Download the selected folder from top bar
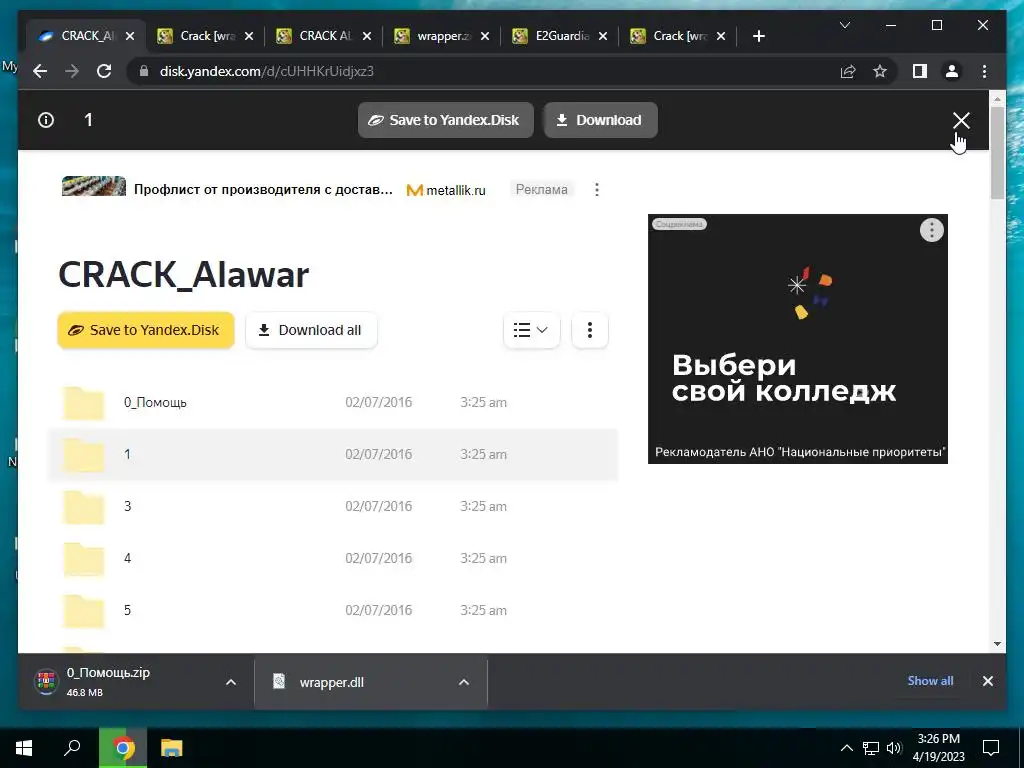The width and height of the screenshot is (1024, 768). [x=600, y=120]
